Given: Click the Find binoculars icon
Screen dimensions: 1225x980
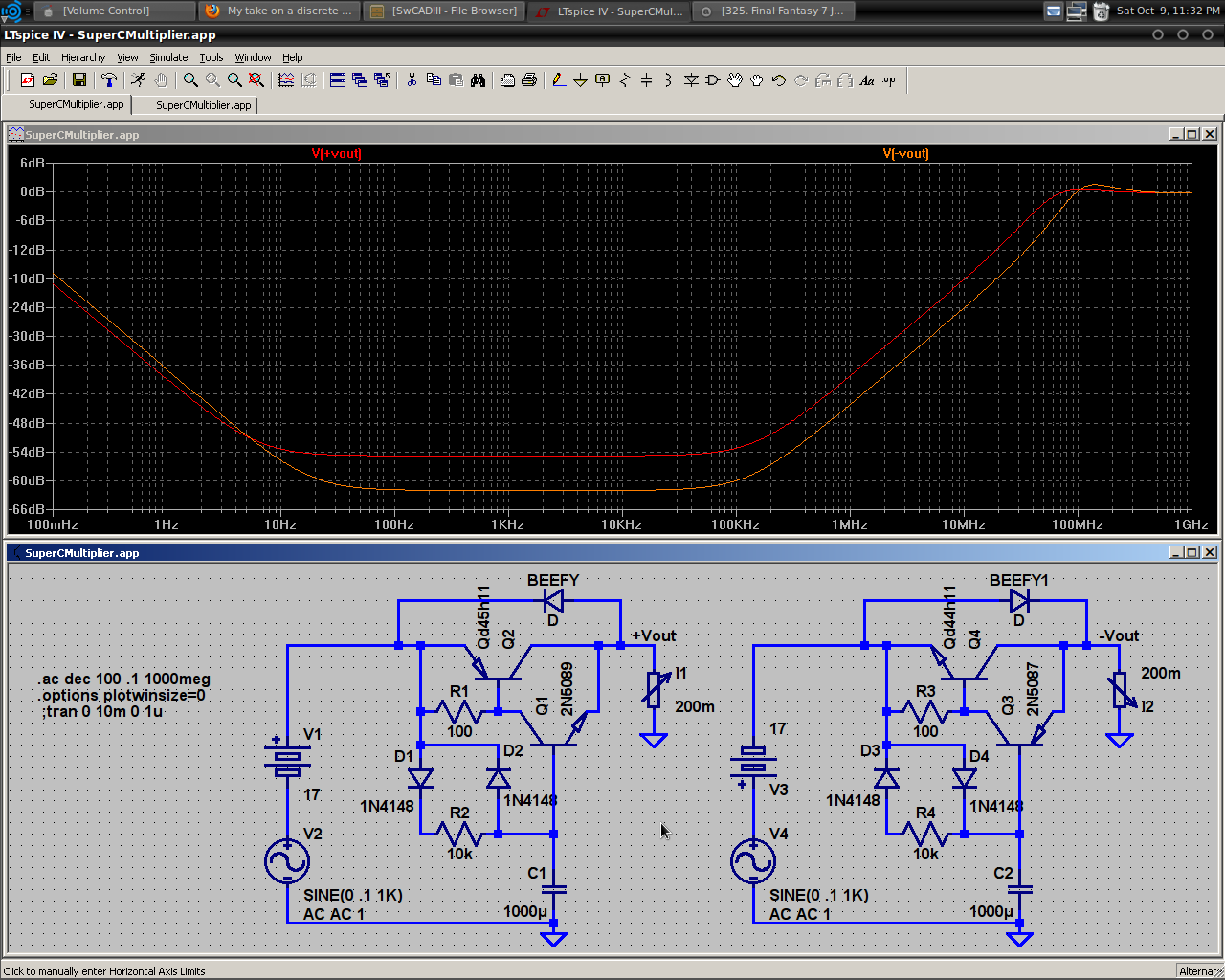Looking at the screenshot, I should pyautogui.click(x=478, y=80).
